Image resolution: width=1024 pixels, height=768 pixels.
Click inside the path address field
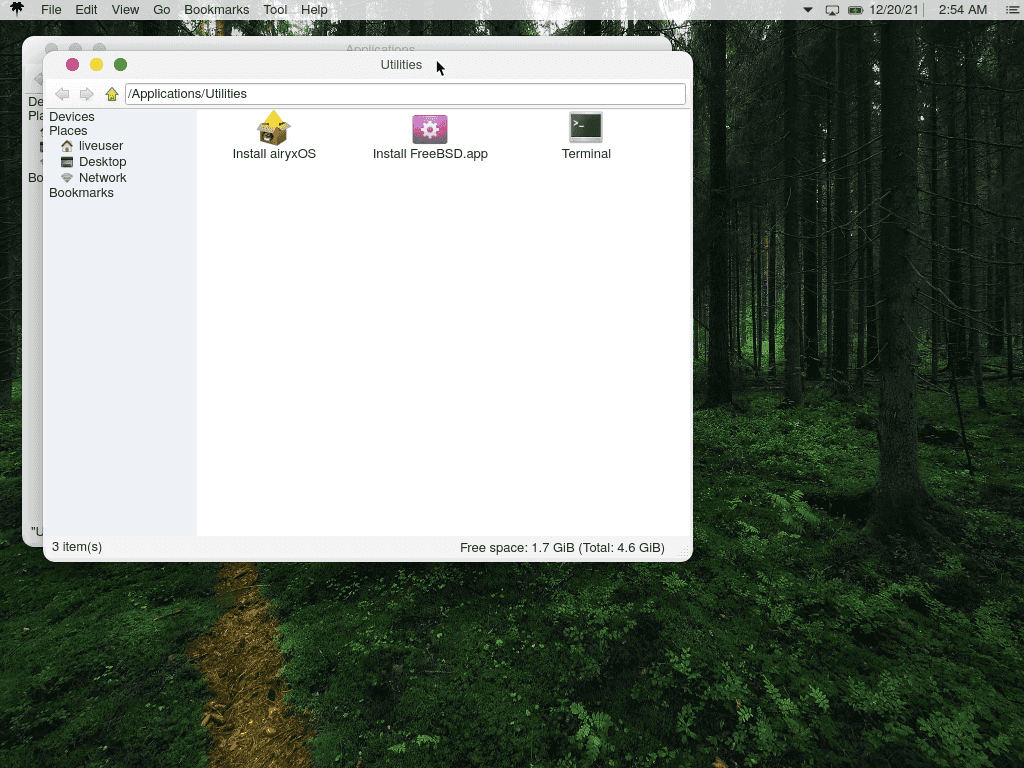(400, 93)
